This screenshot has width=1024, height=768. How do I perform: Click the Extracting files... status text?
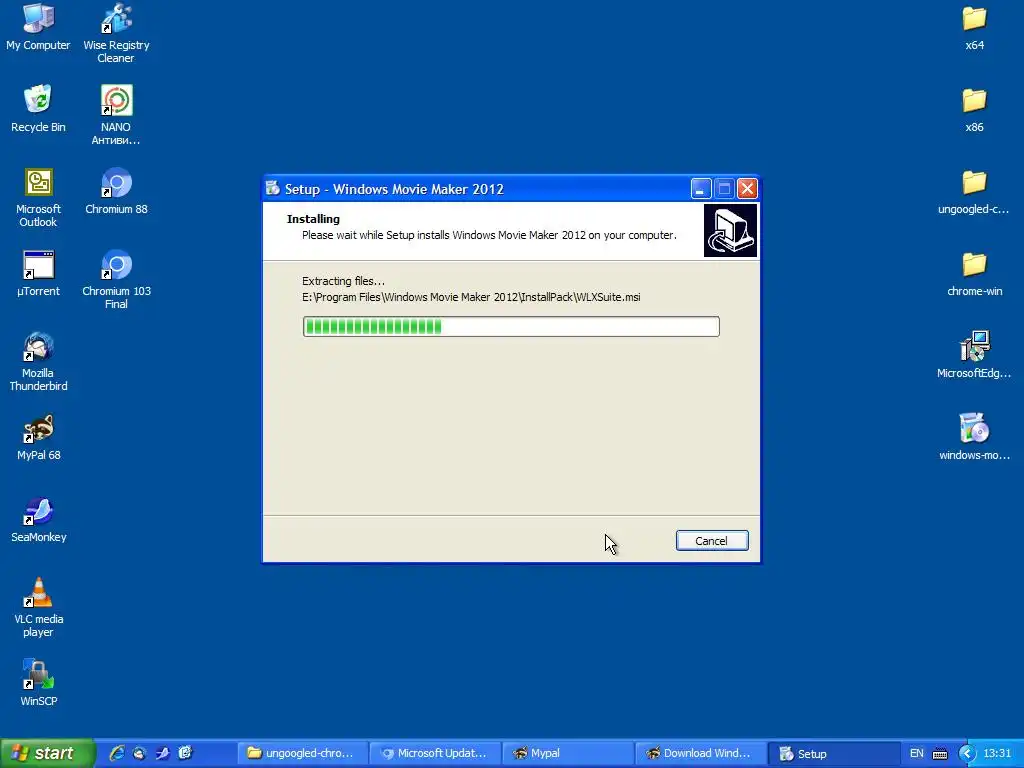(343, 281)
